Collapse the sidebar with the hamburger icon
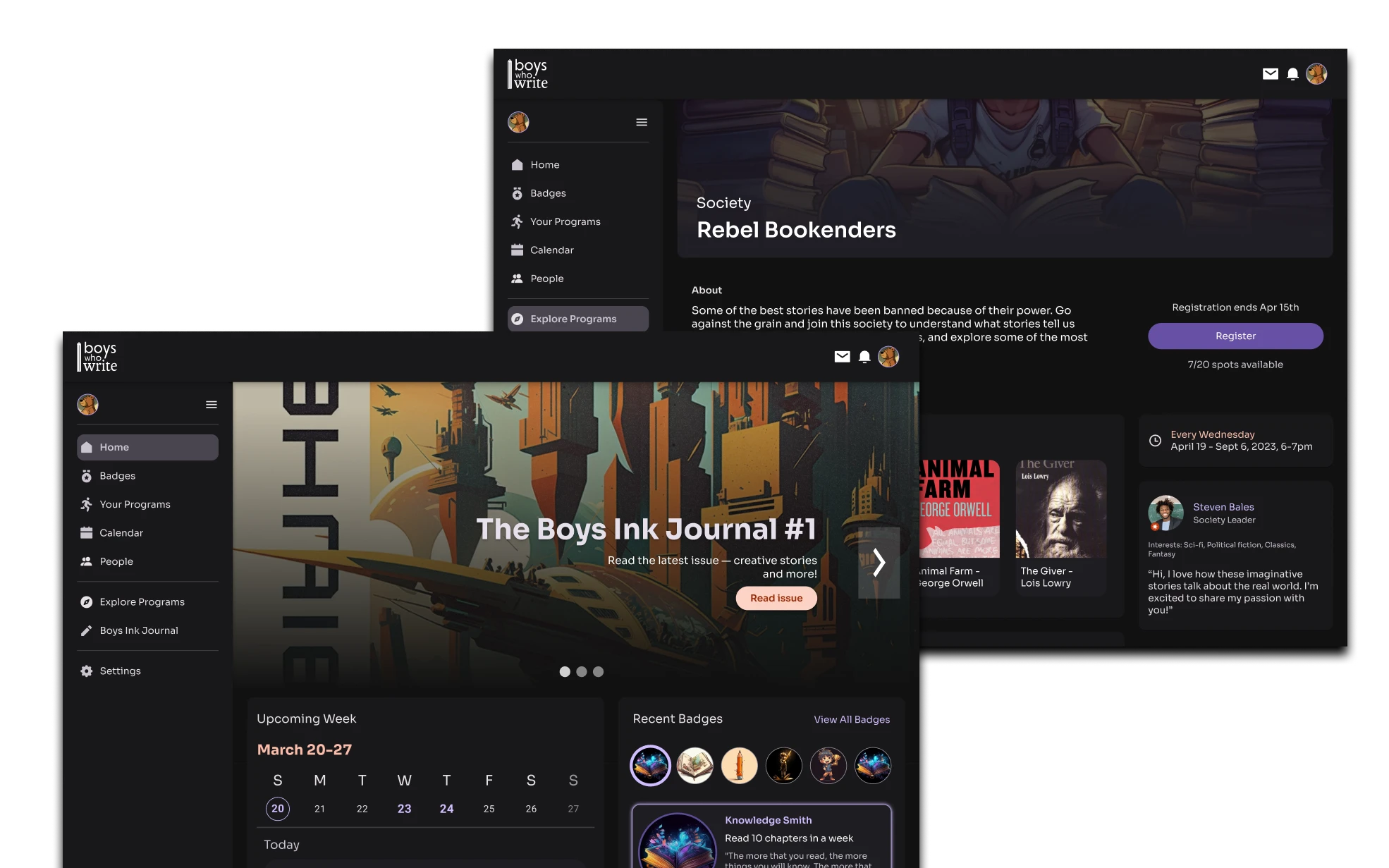1389x868 pixels. point(211,404)
